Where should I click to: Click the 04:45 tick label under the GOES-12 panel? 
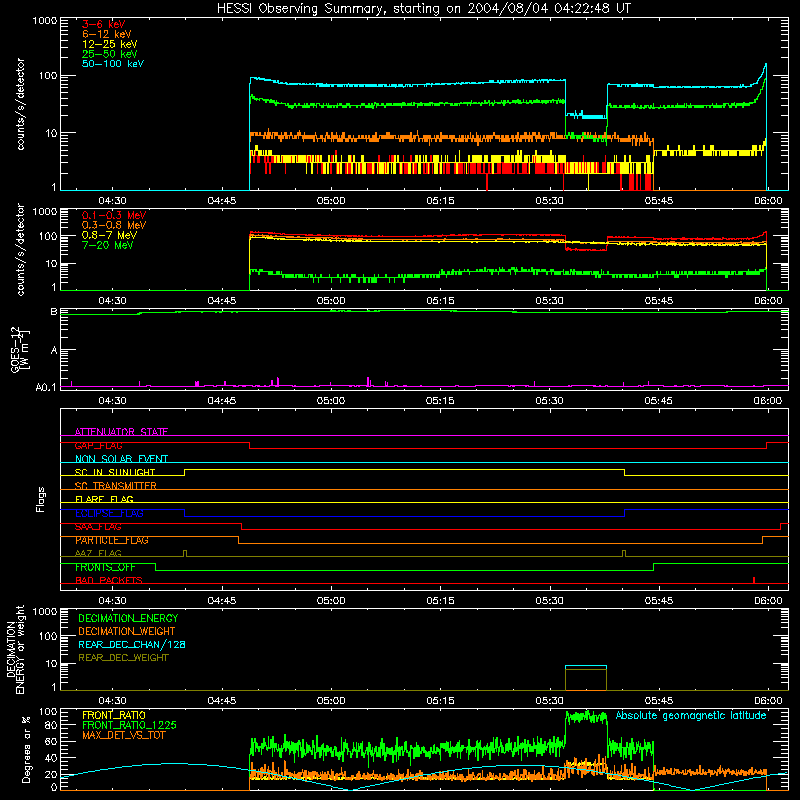pyautogui.click(x=221, y=401)
